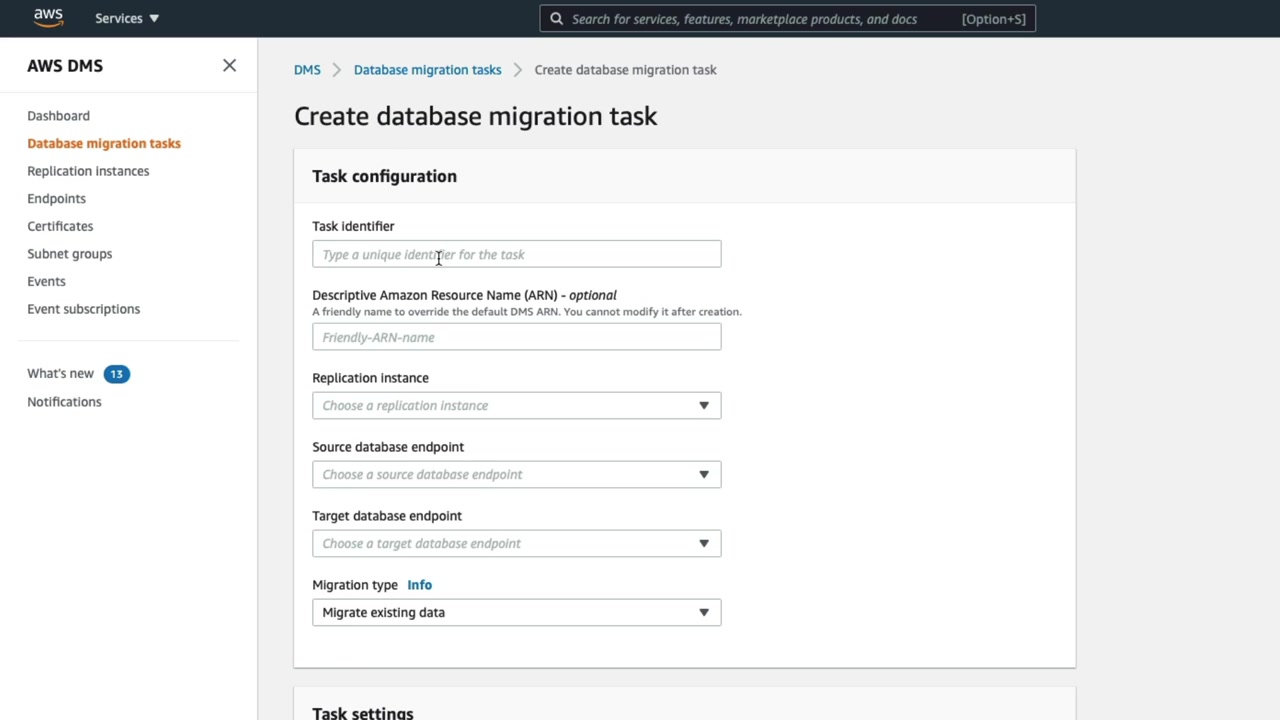This screenshot has height=720, width=1280.
Task: Open the Services dropdown menu
Action: pyautogui.click(x=127, y=18)
